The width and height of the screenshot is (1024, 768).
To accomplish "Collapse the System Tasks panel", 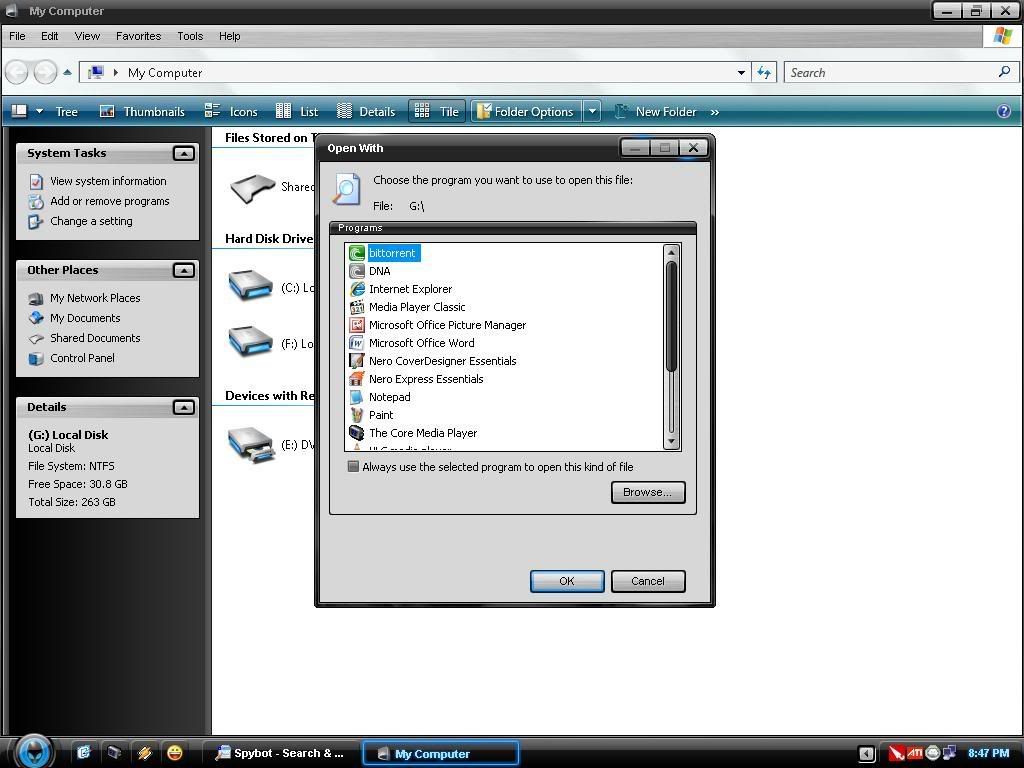I will point(184,153).
